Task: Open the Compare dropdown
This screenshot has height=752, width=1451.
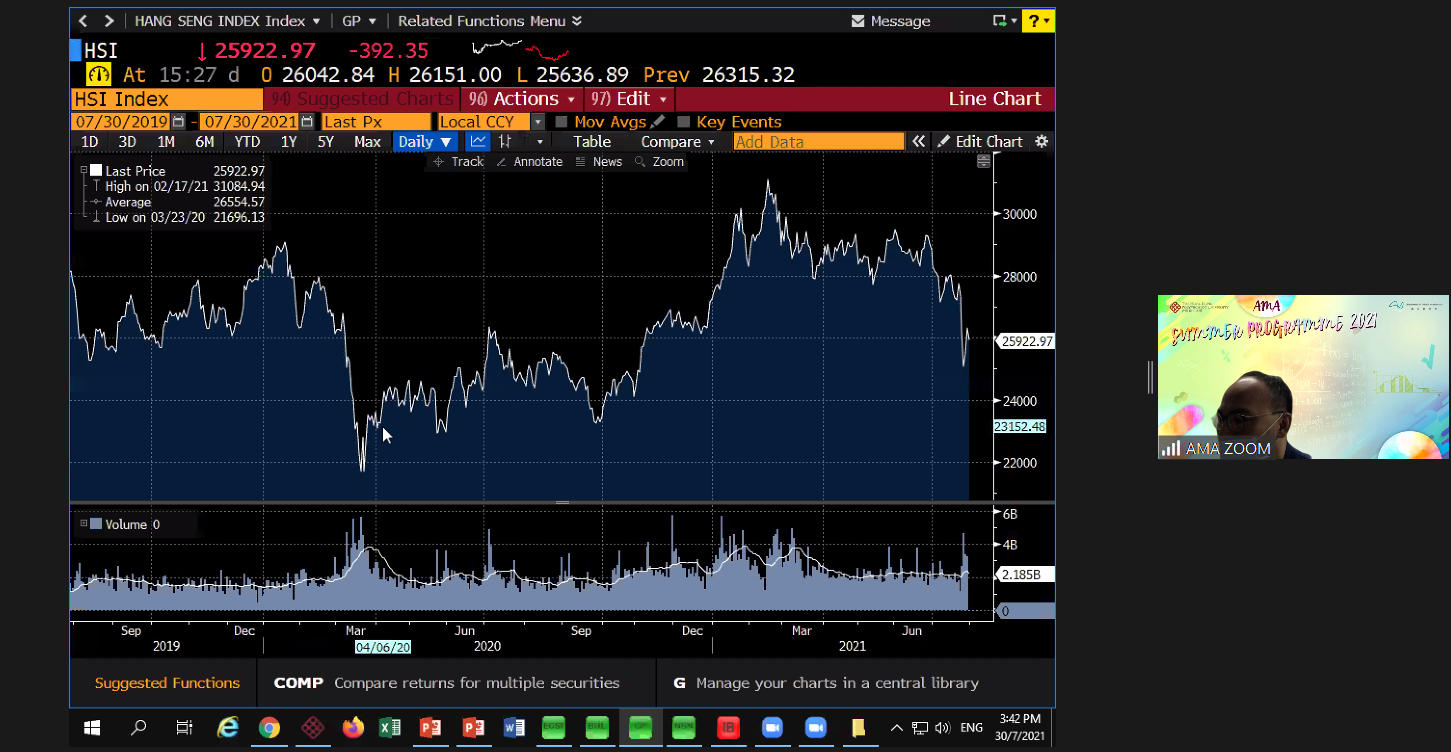Action: [678, 142]
